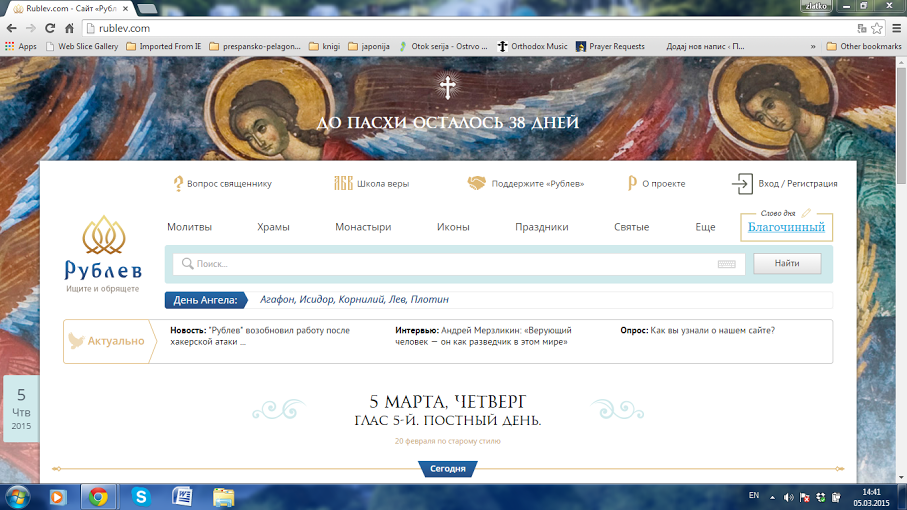Open the Иконы menu
The height and width of the screenshot is (510, 907).
click(x=453, y=227)
